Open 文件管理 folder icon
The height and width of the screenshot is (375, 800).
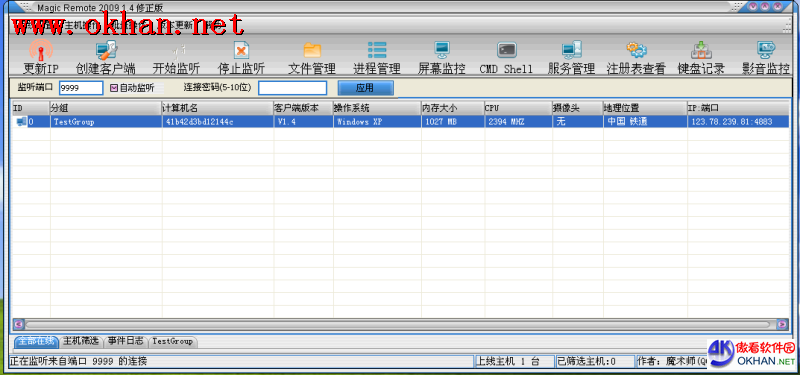[x=312, y=50]
